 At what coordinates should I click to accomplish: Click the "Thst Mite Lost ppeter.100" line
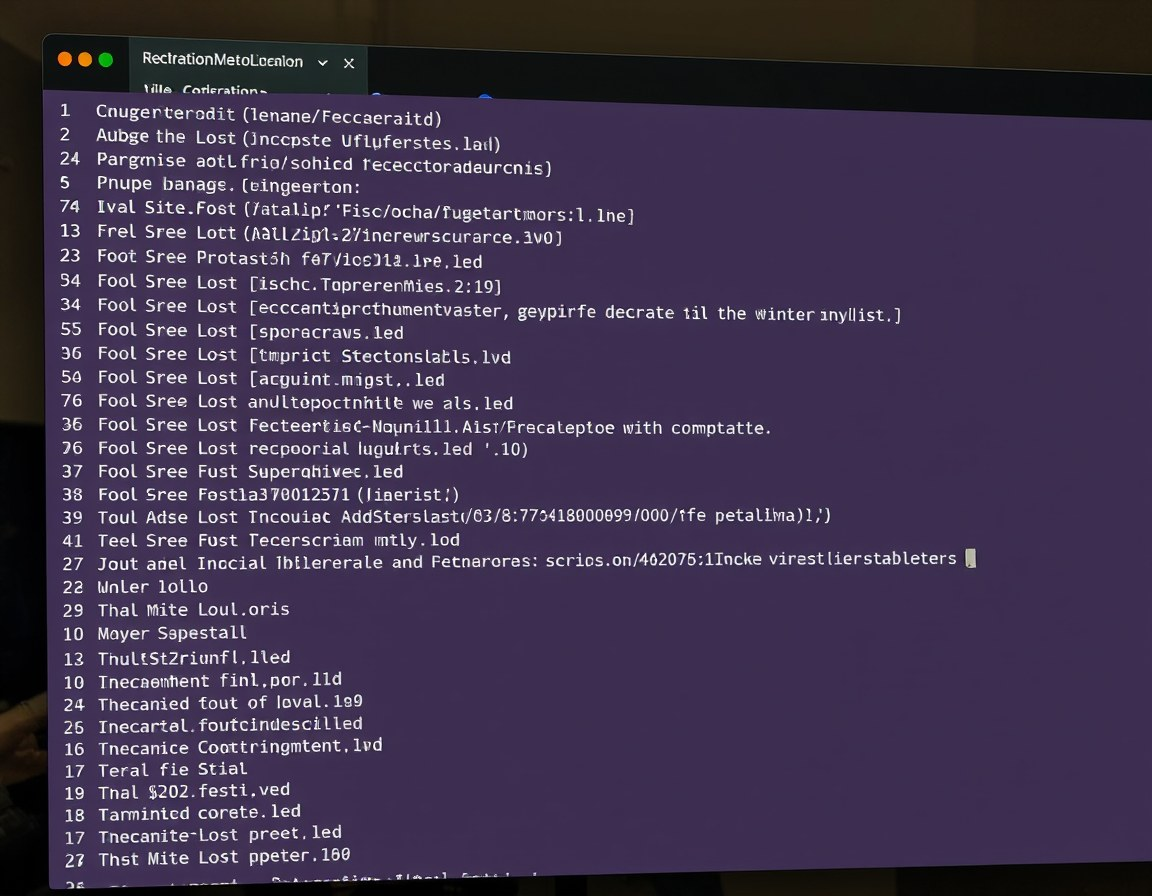click(224, 857)
